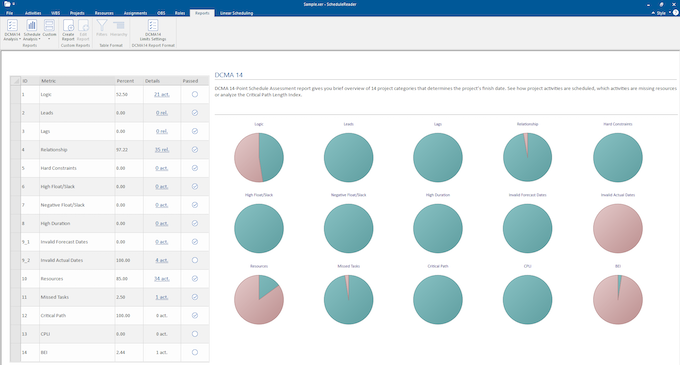The height and width of the screenshot is (365, 680).
Task: Sort table by the Percent column header
Action: (x=129, y=81)
